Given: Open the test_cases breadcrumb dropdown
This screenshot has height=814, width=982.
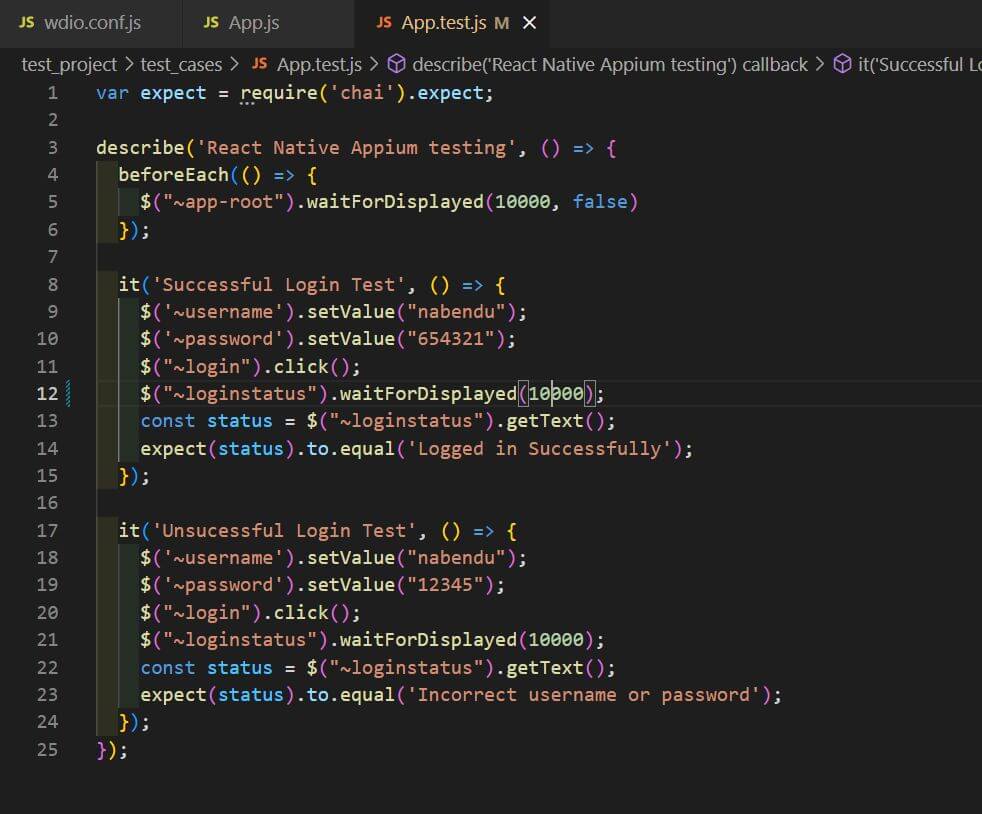Looking at the screenshot, I should [180, 64].
